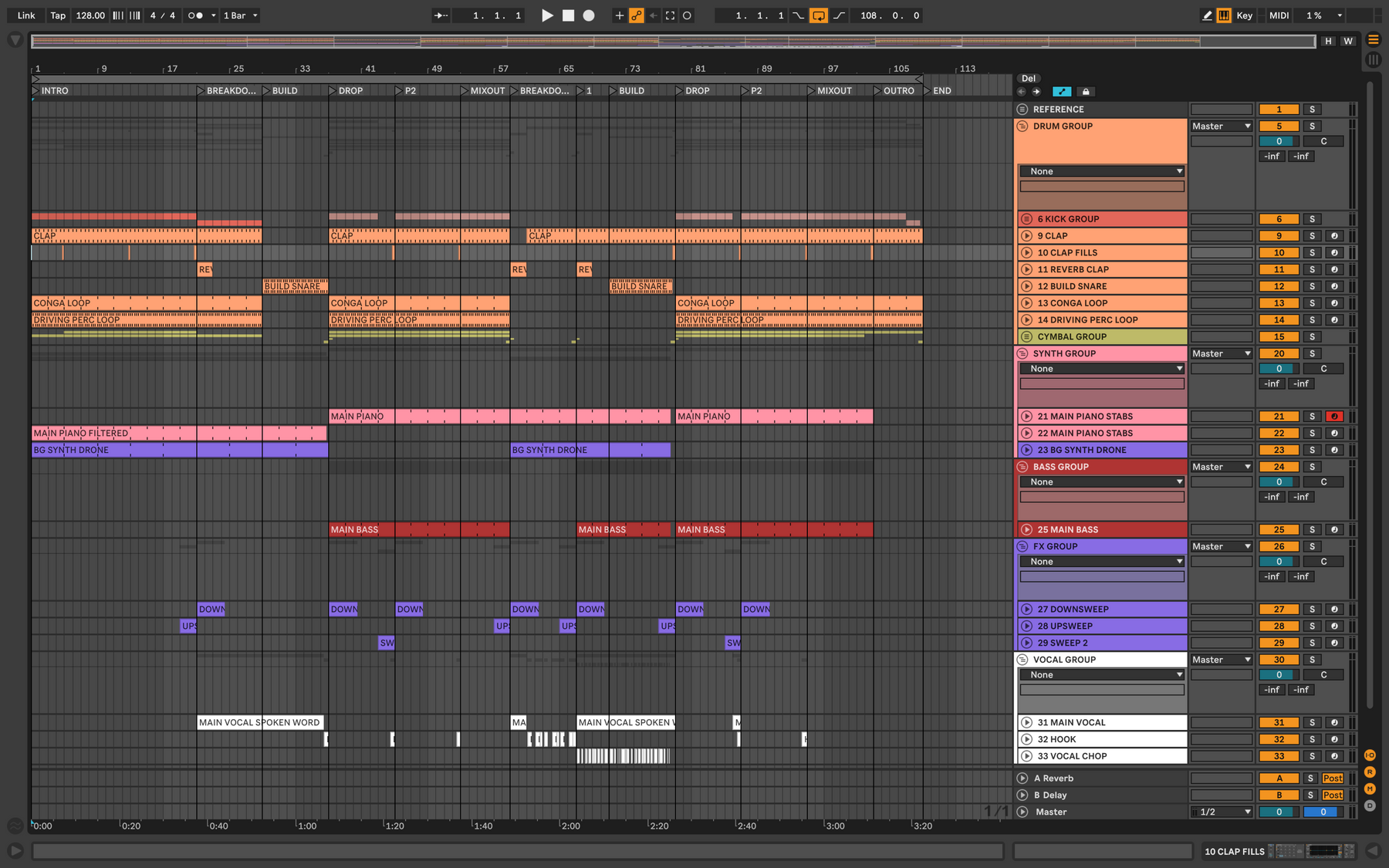1389x868 pixels.
Task: Click the tempo field showing 128.00
Action: pos(90,15)
